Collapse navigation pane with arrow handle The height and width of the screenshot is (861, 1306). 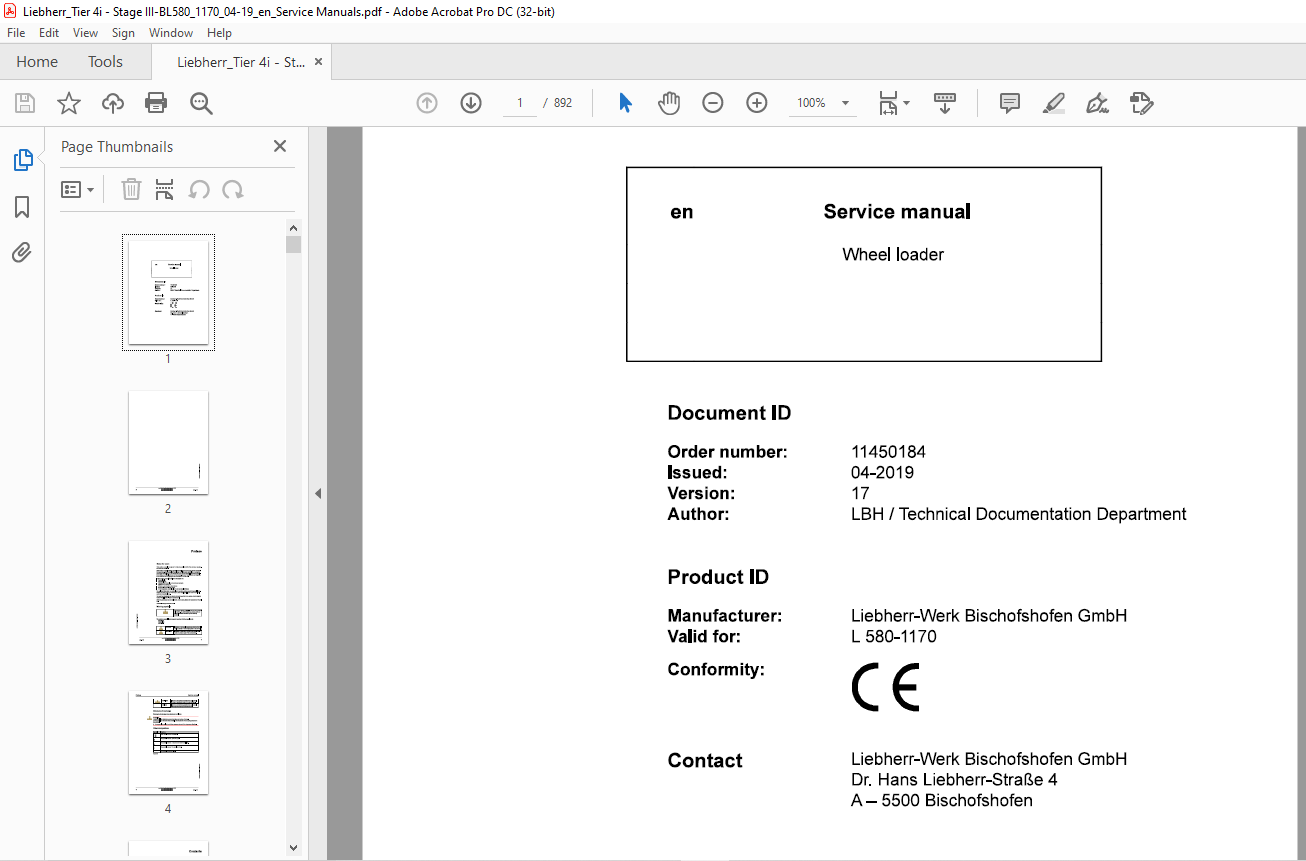click(x=318, y=493)
